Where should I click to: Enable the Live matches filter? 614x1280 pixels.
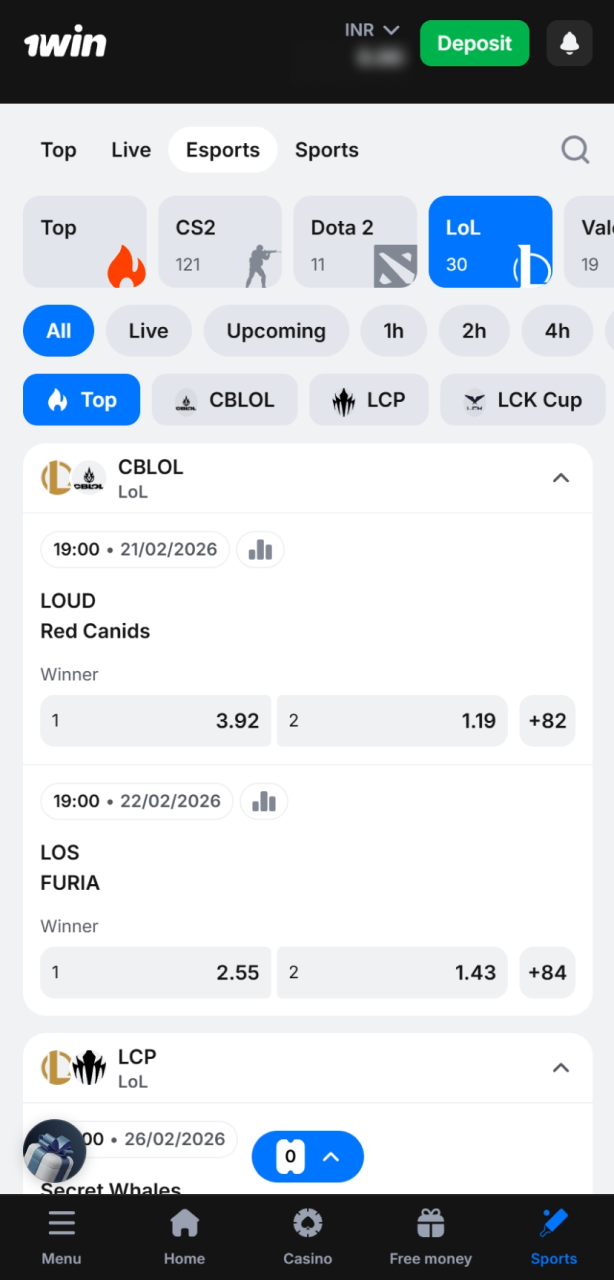click(x=148, y=331)
